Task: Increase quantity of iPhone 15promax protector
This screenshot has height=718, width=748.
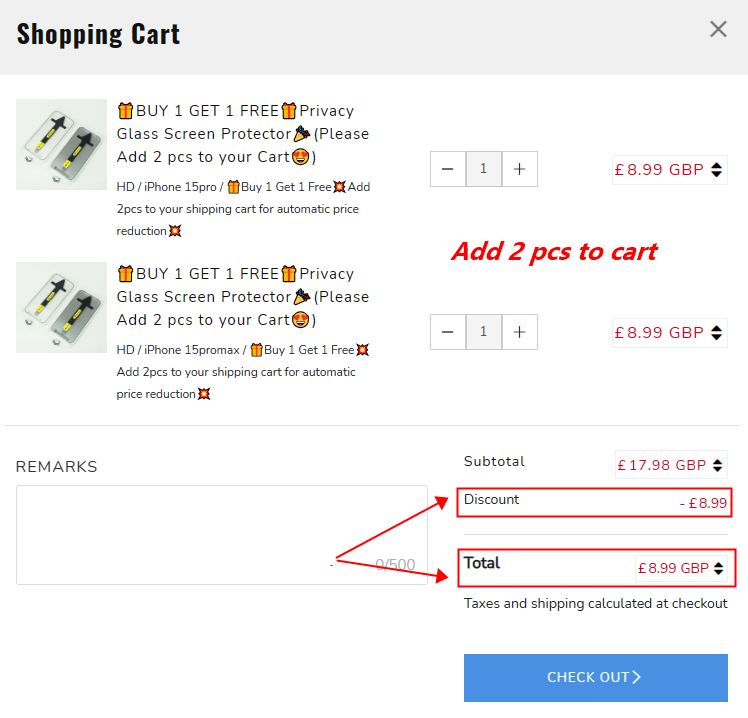Action: [519, 332]
